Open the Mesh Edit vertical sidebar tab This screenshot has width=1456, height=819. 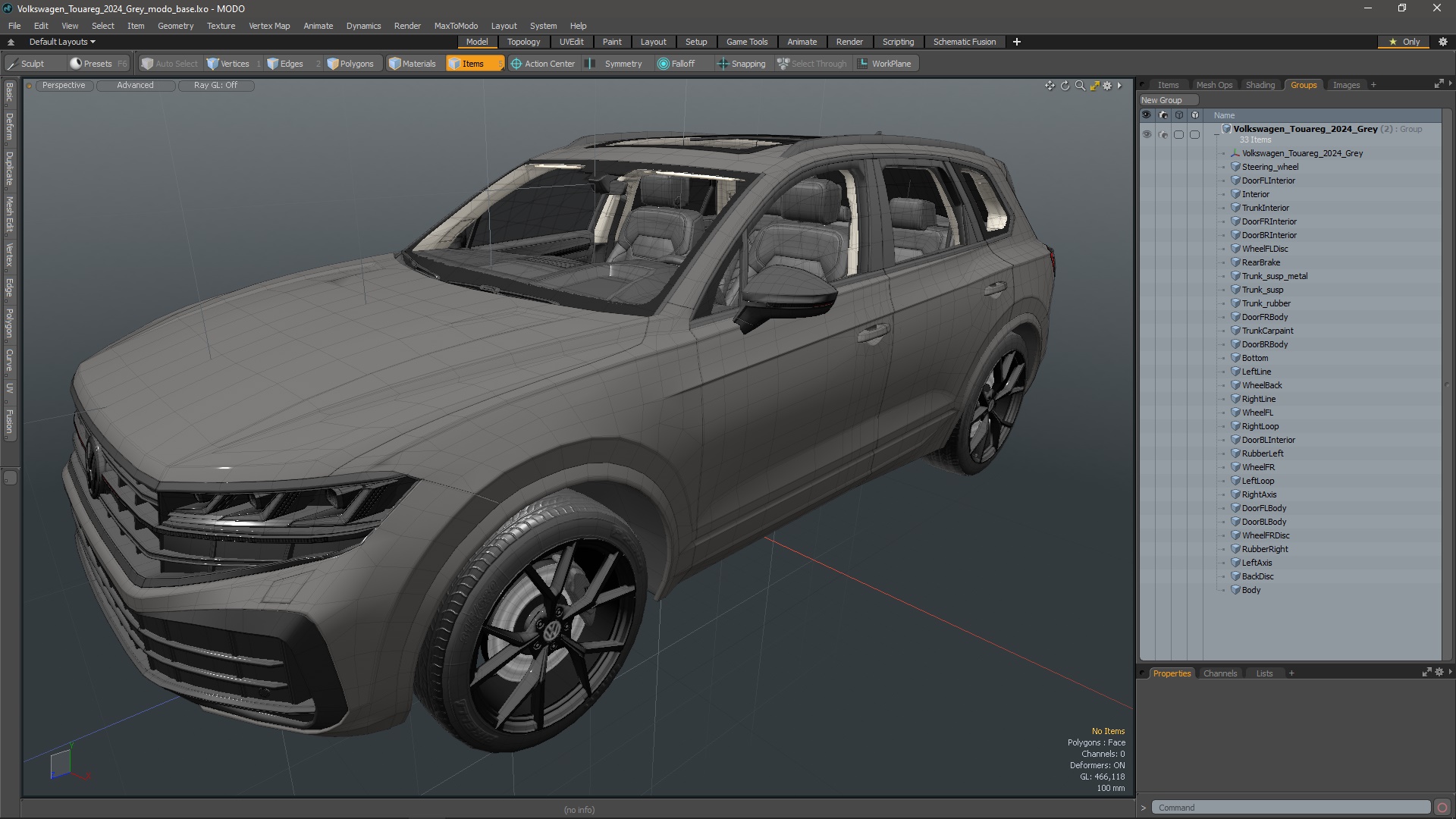(x=9, y=215)
